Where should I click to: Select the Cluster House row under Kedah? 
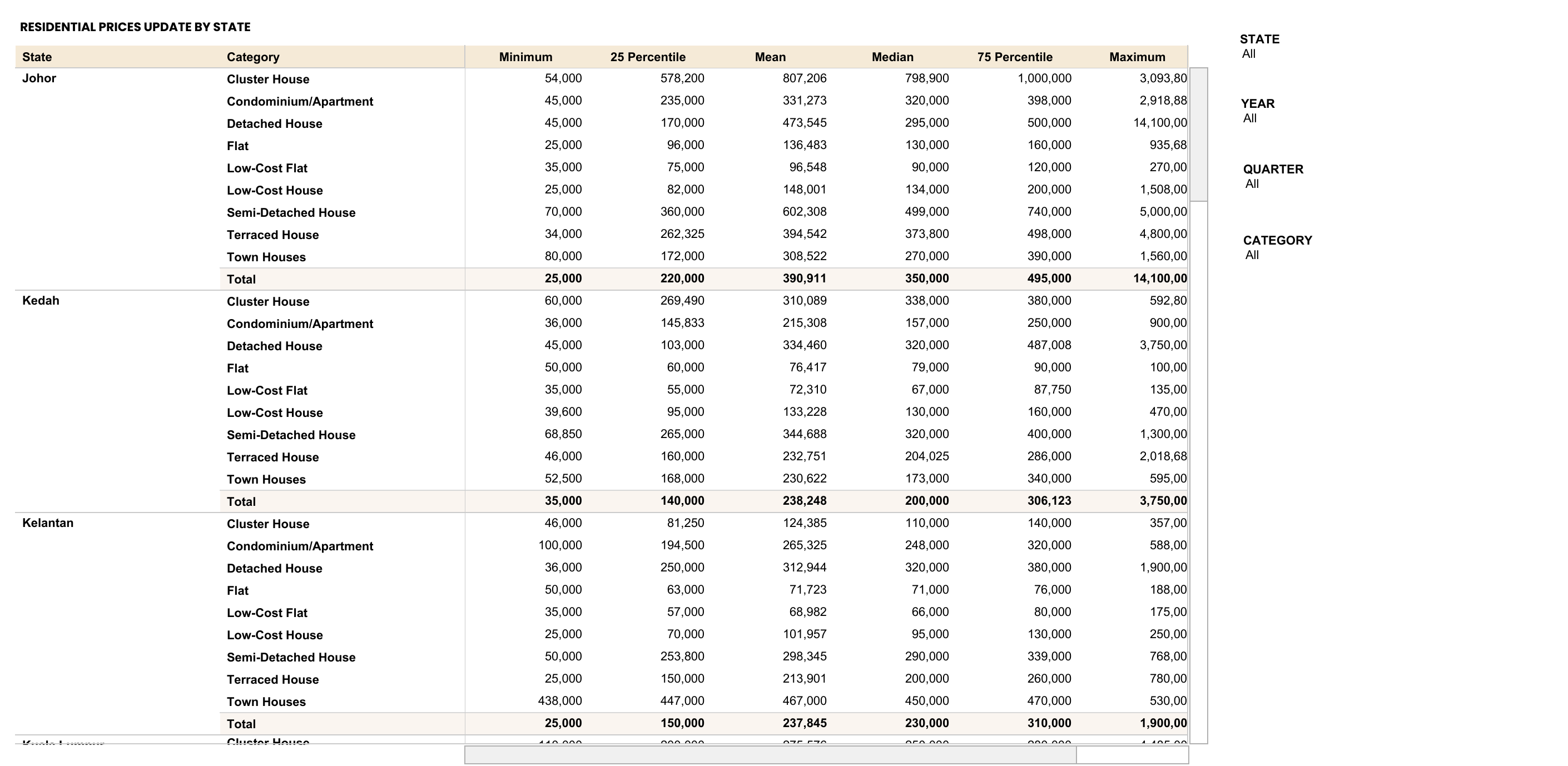coord(268,301)
